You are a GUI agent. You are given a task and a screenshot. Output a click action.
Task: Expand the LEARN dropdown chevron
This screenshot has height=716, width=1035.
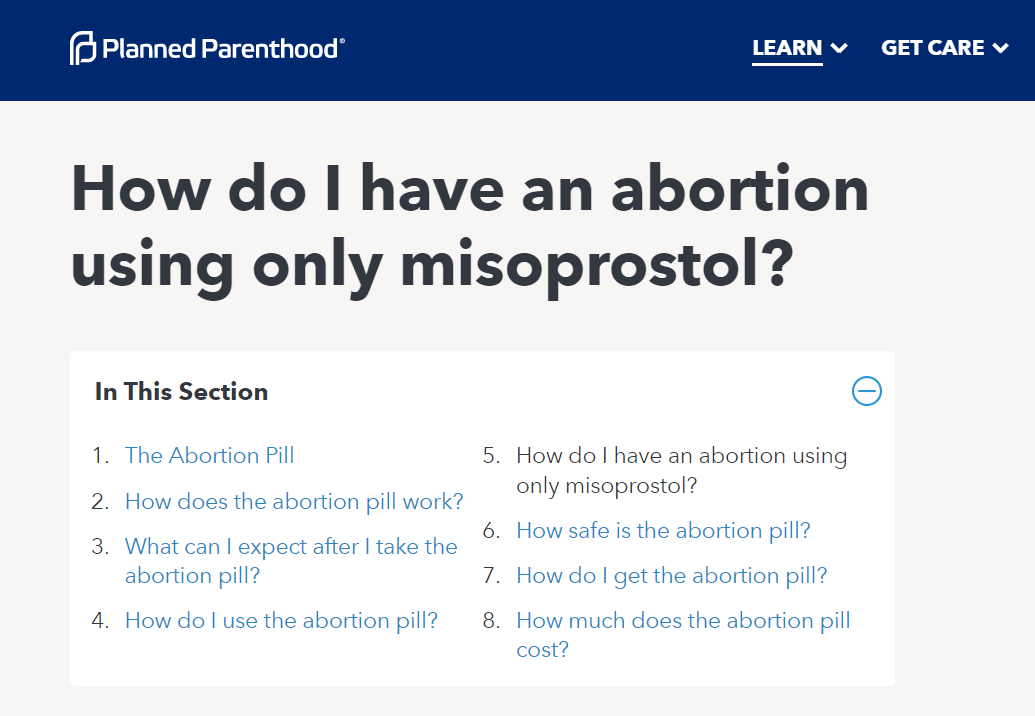pos(839,48)
